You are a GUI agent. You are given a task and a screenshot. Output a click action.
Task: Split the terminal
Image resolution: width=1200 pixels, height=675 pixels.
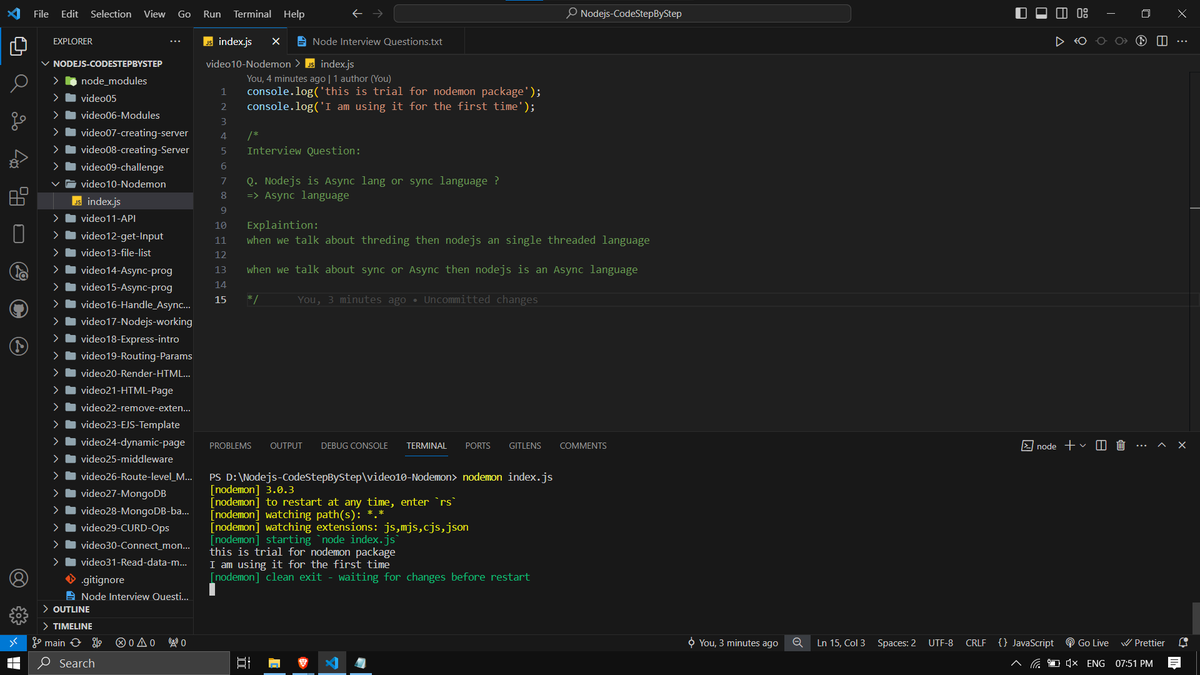point(1100,446)
